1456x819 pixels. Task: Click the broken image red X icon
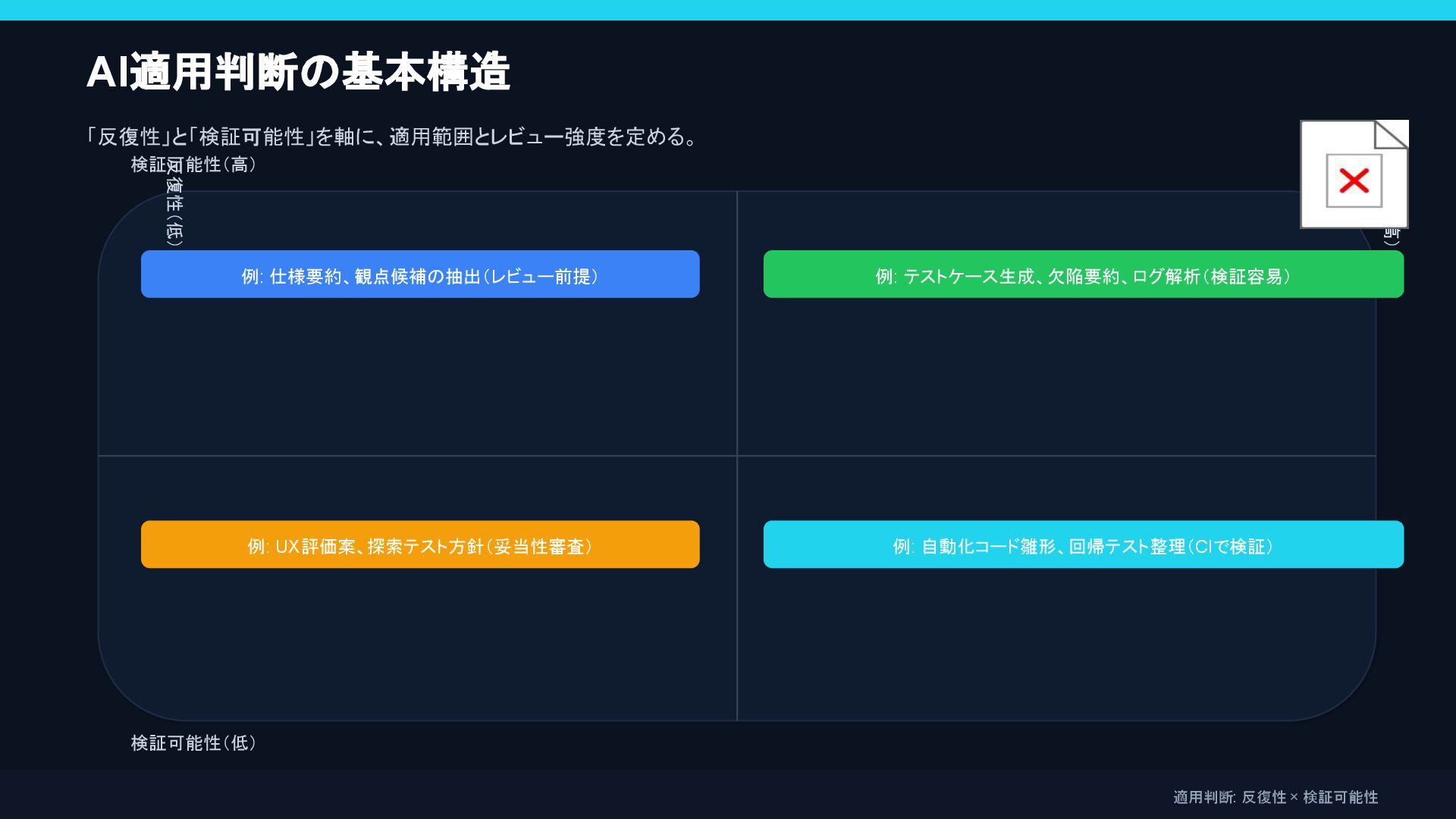1354,181
